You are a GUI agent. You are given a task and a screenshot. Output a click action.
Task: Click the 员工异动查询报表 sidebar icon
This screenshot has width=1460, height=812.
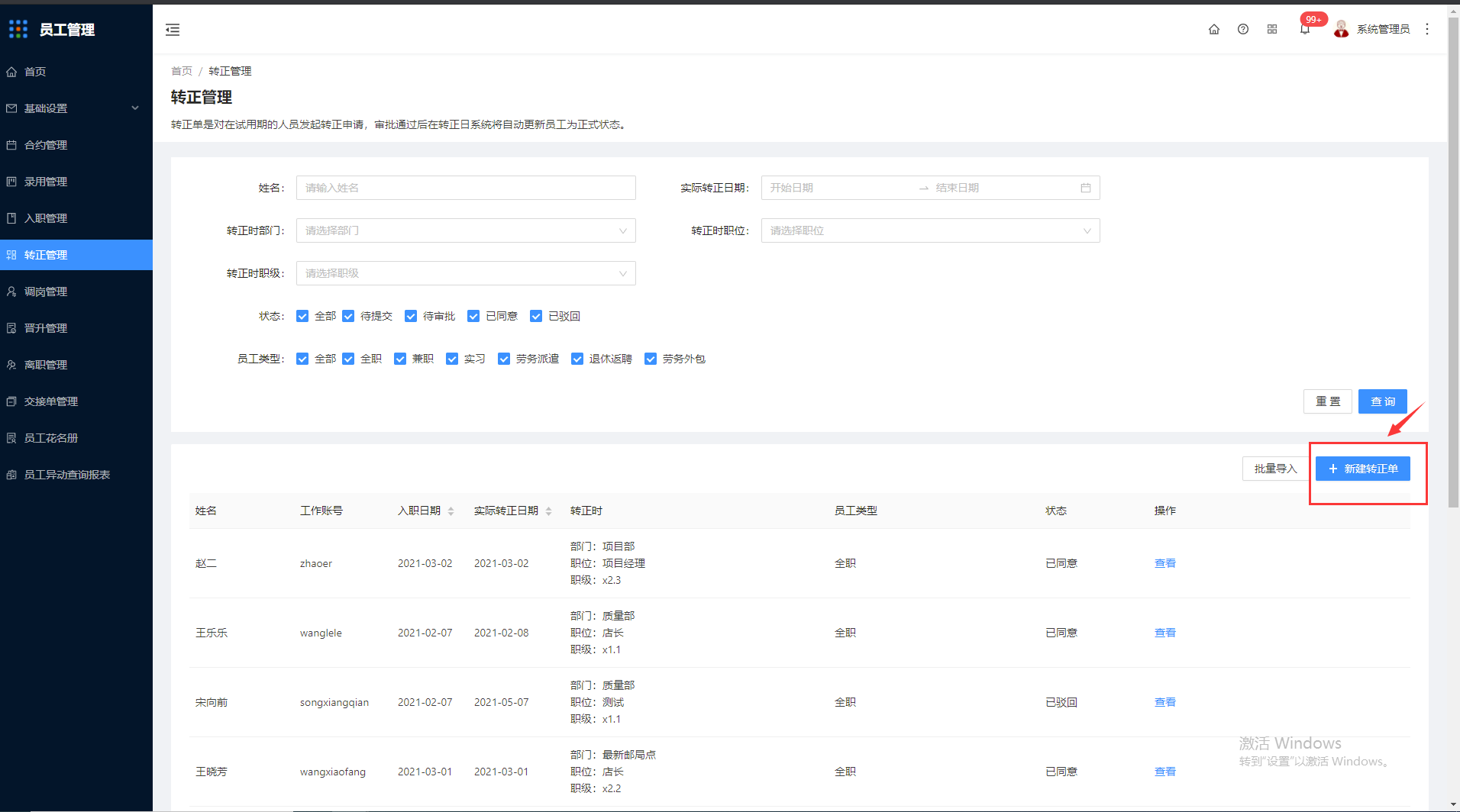11,475
